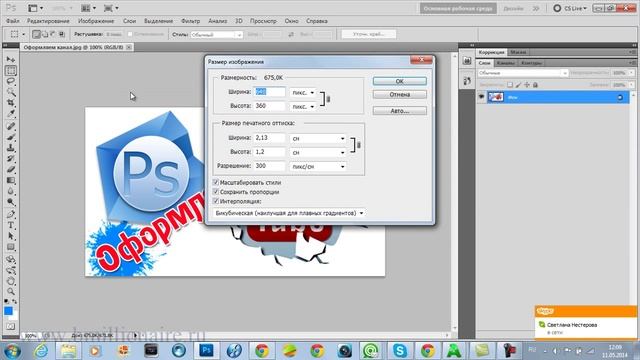Viewport: 640px width, 360px height.
Task: Select the Lasso tool
Action: (x=11, y=81)
